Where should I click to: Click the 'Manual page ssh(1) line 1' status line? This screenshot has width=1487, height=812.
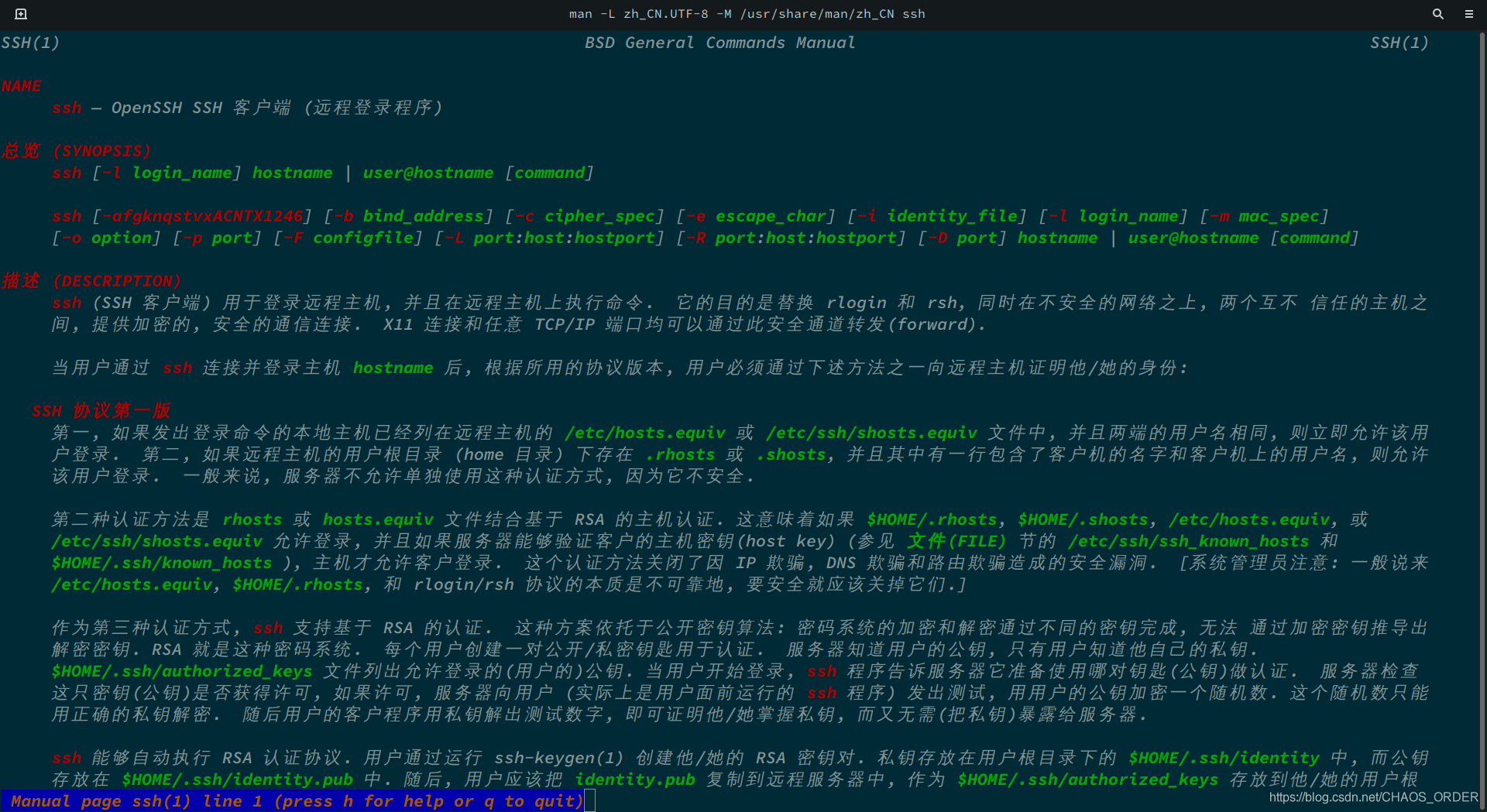(297, 801)
